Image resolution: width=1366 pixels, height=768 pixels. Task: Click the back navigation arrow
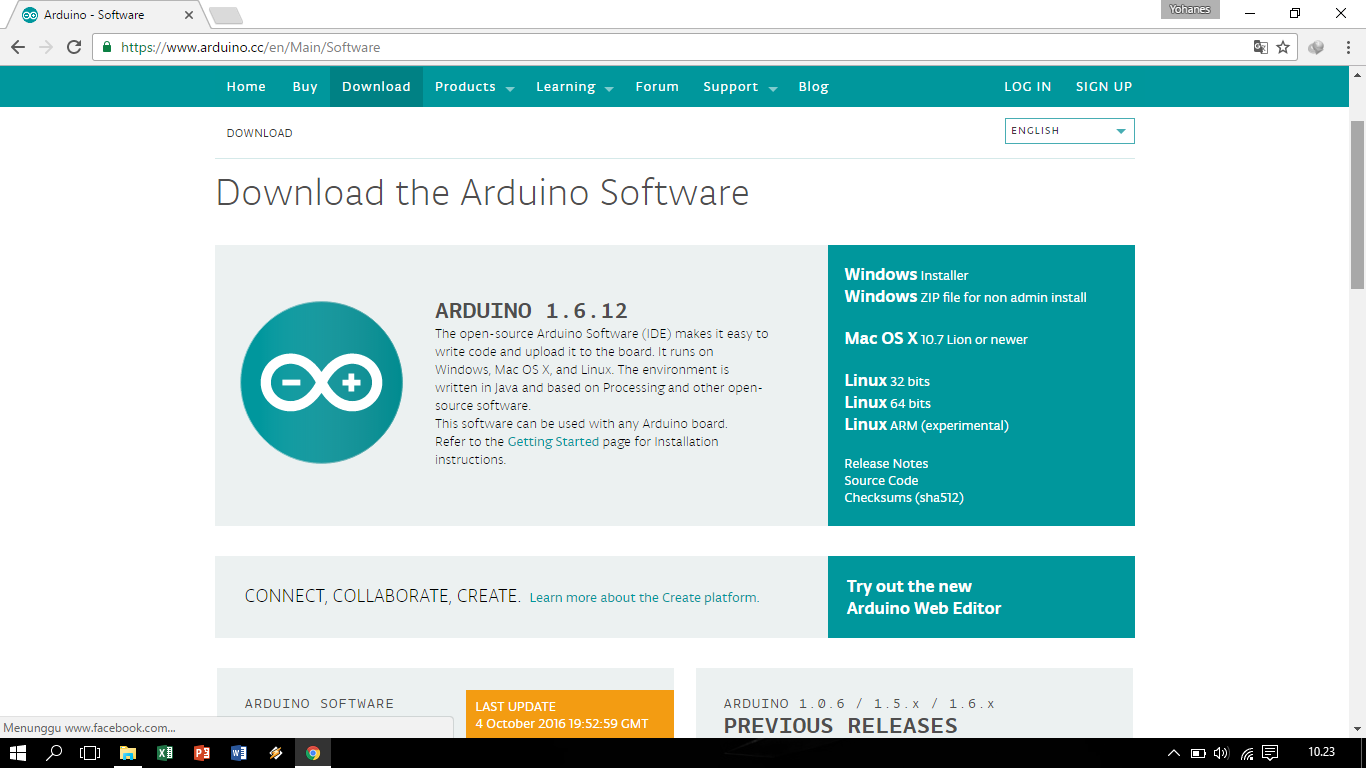pyautogui.click(x=18, y=47)
